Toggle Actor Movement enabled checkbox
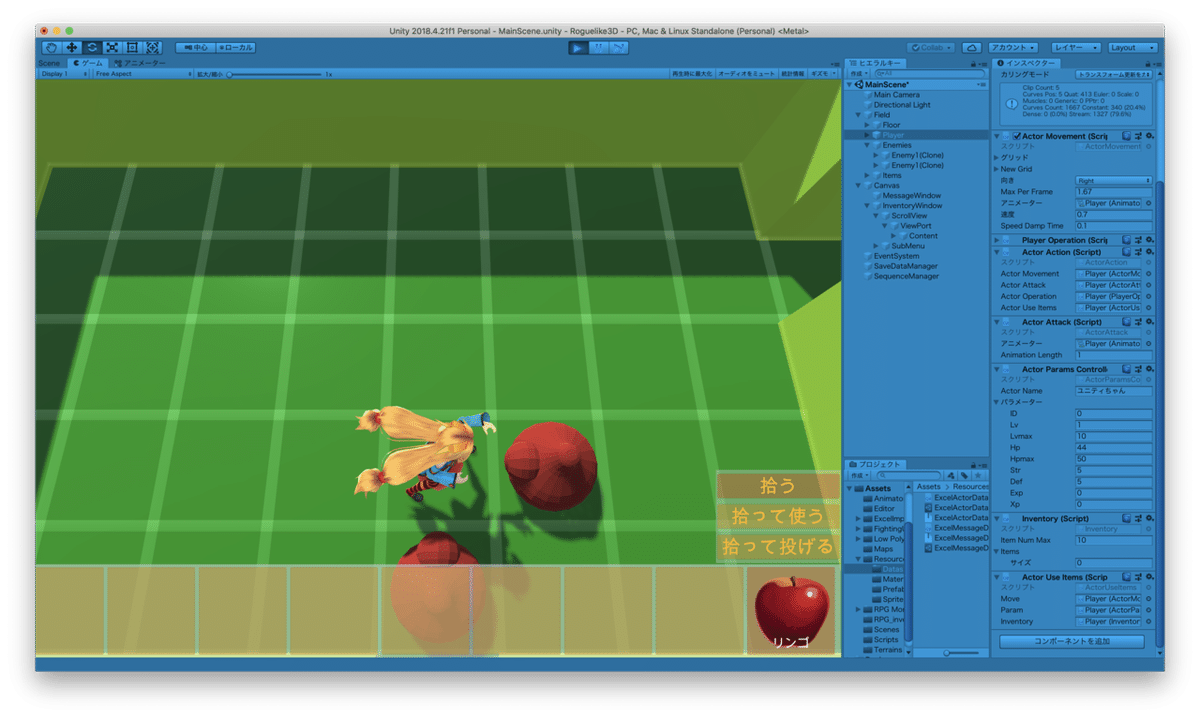The image size is (1200, 718). coord(1017,136)
